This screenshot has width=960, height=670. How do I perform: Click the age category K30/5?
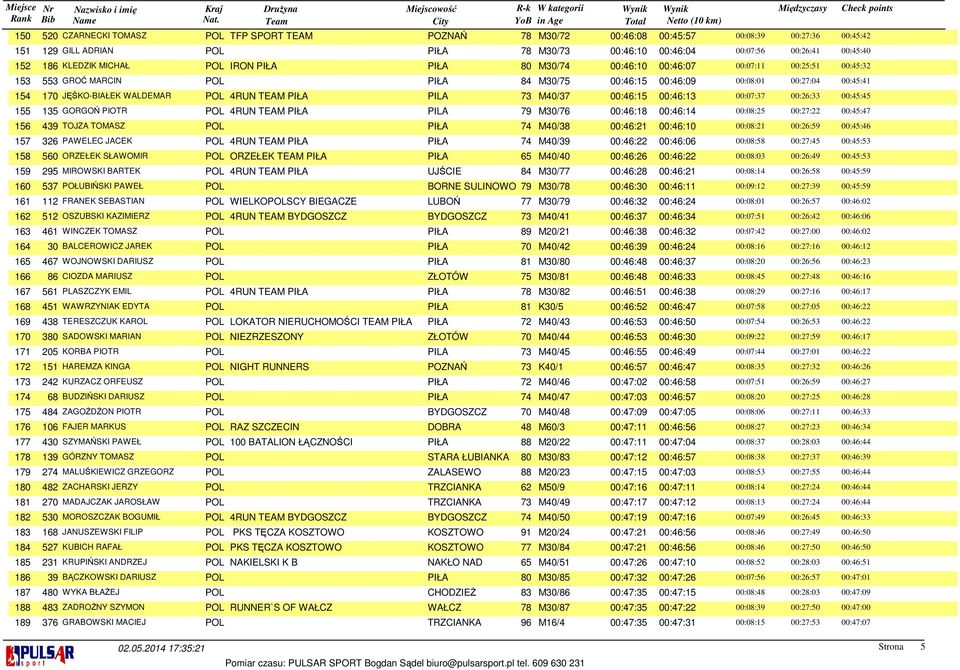[x=550, y=306]
